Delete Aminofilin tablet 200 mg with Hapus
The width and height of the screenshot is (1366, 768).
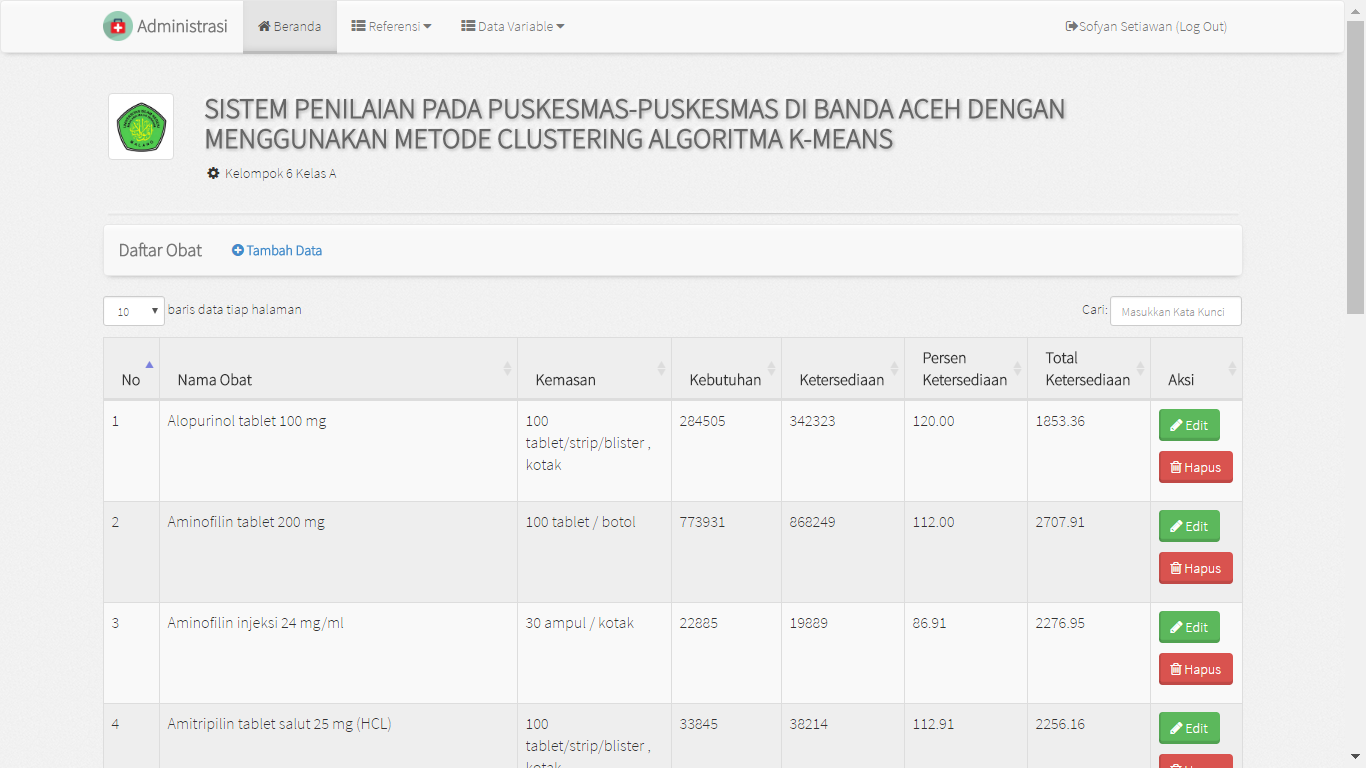1195,568
